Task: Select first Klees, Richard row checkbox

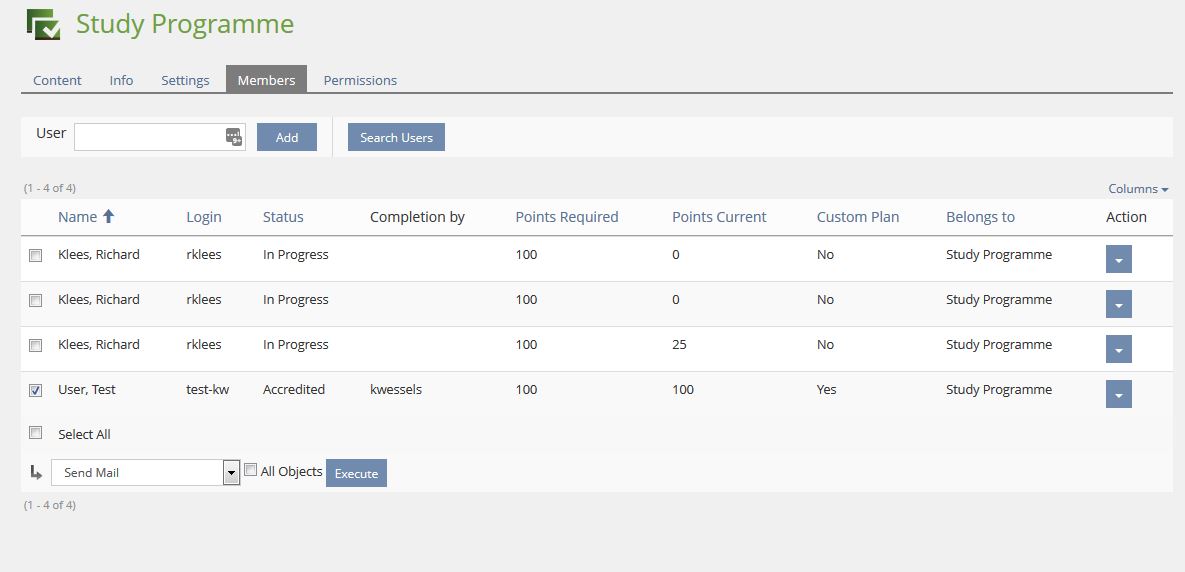Action: pos(36,255)
